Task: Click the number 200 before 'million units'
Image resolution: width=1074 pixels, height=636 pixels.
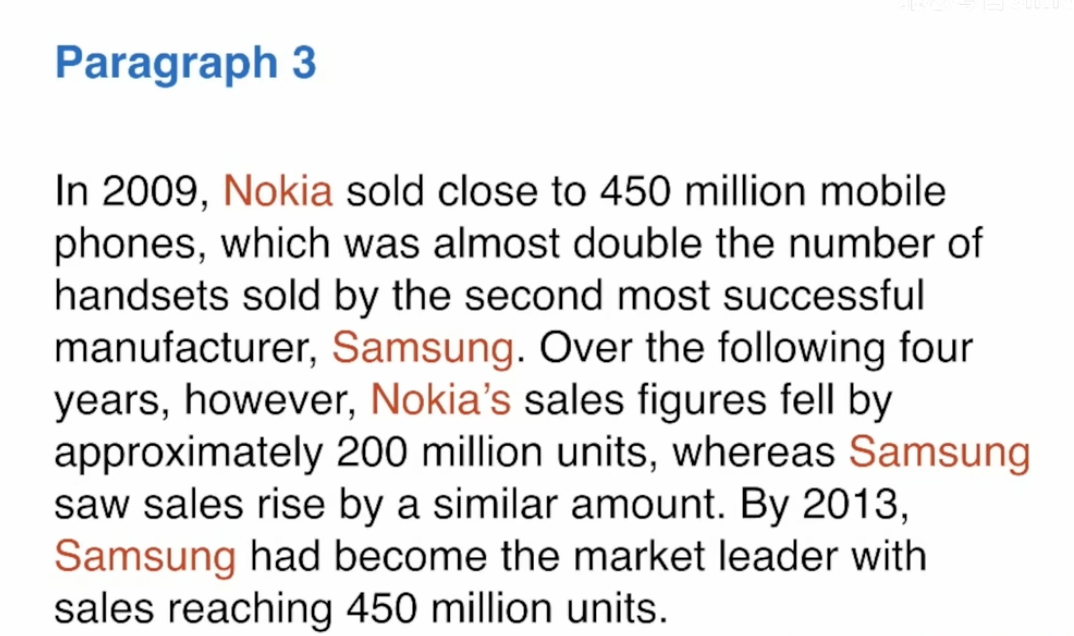Action: coord(373,453)
